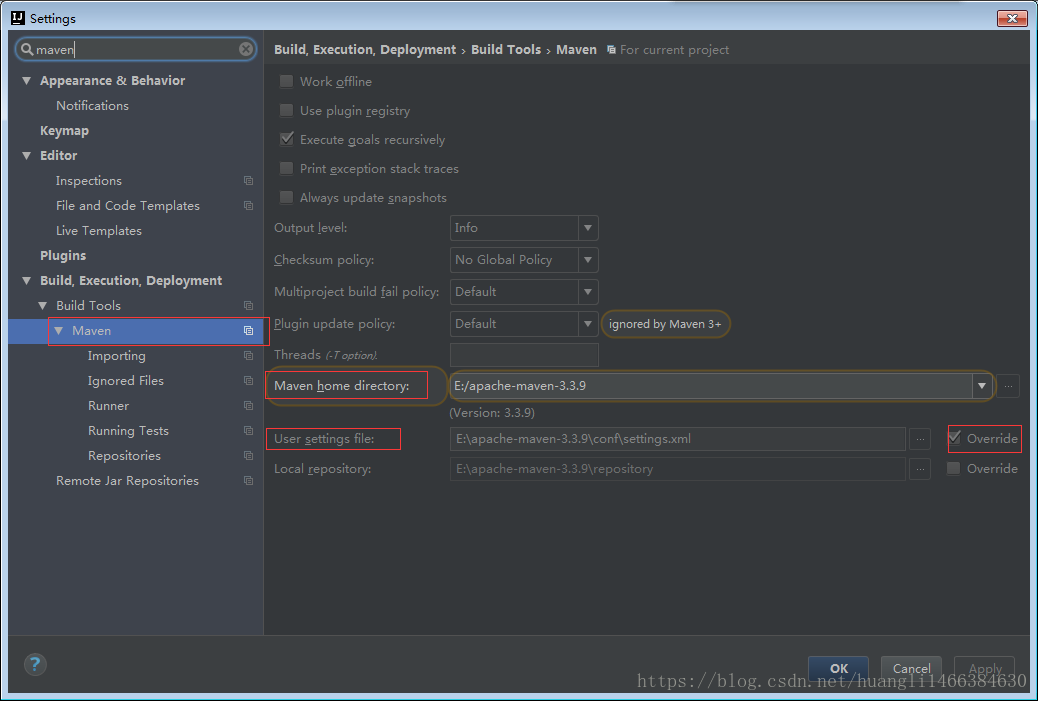This screenshot has height=701, width=1038.
Task: Open the Output level dropdown
Action: point(524,228)
